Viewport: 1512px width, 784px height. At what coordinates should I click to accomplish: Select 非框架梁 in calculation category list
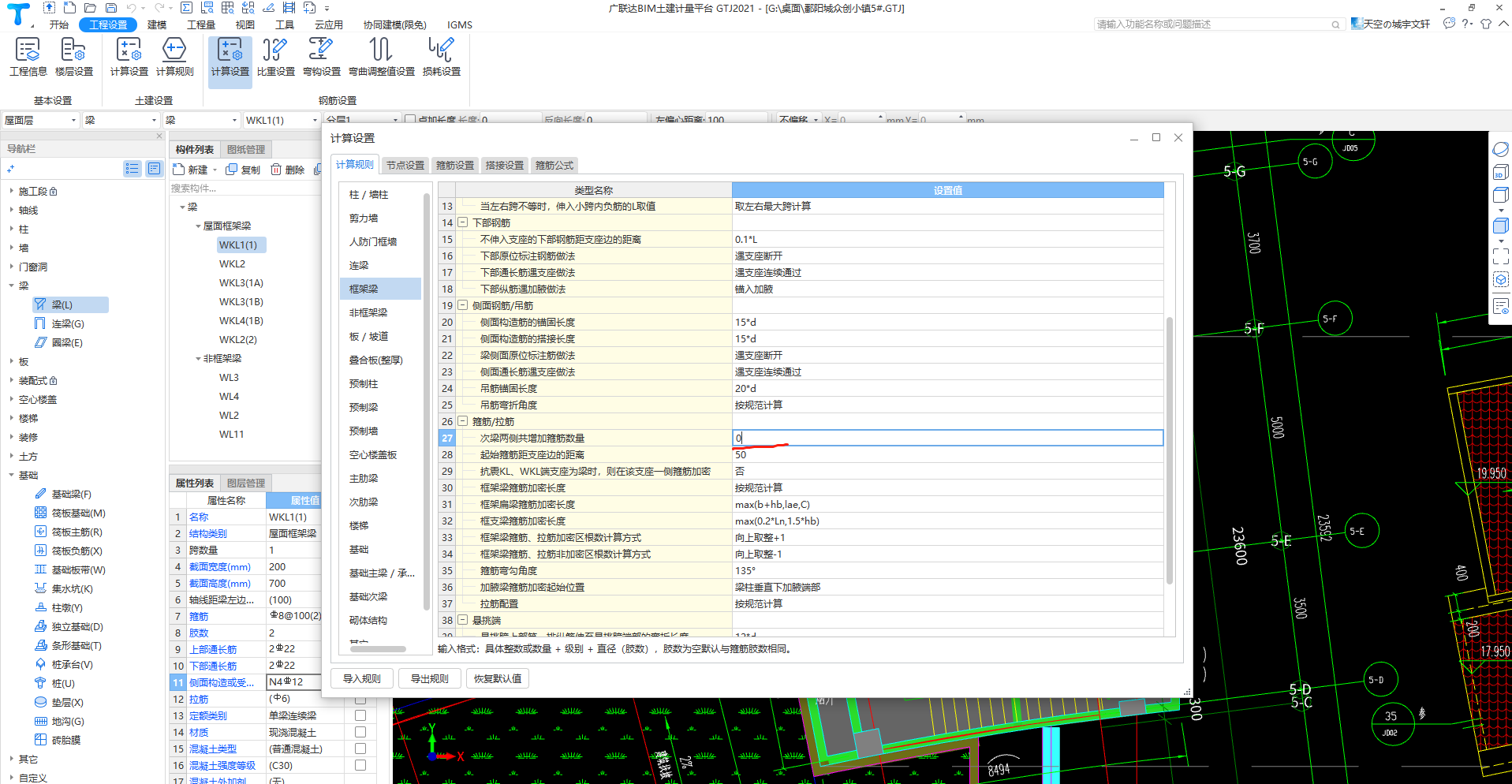pos(380,312)
